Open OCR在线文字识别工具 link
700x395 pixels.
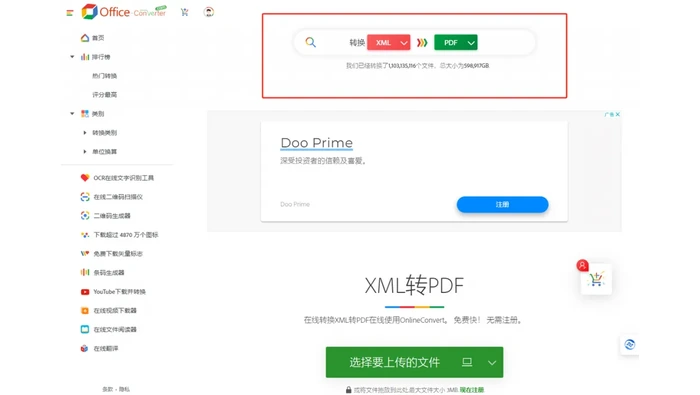pos(124,178)
